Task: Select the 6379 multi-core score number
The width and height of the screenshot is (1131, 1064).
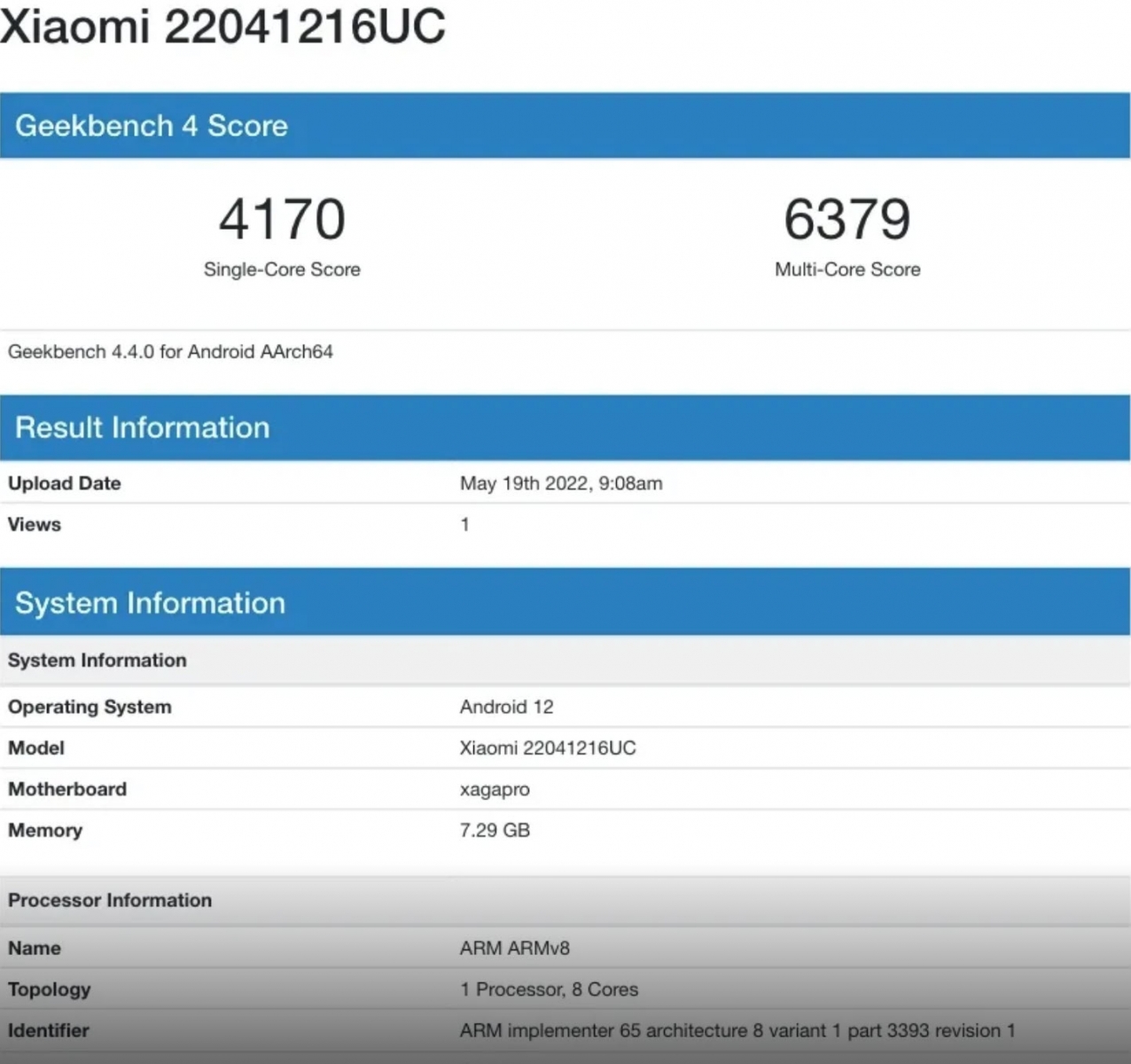Action: (x=846, y=219)
